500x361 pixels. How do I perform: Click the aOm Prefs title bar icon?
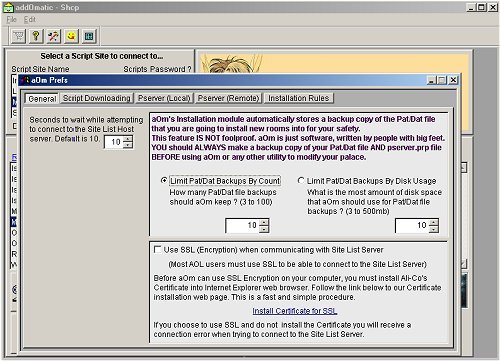pos(25,80)
